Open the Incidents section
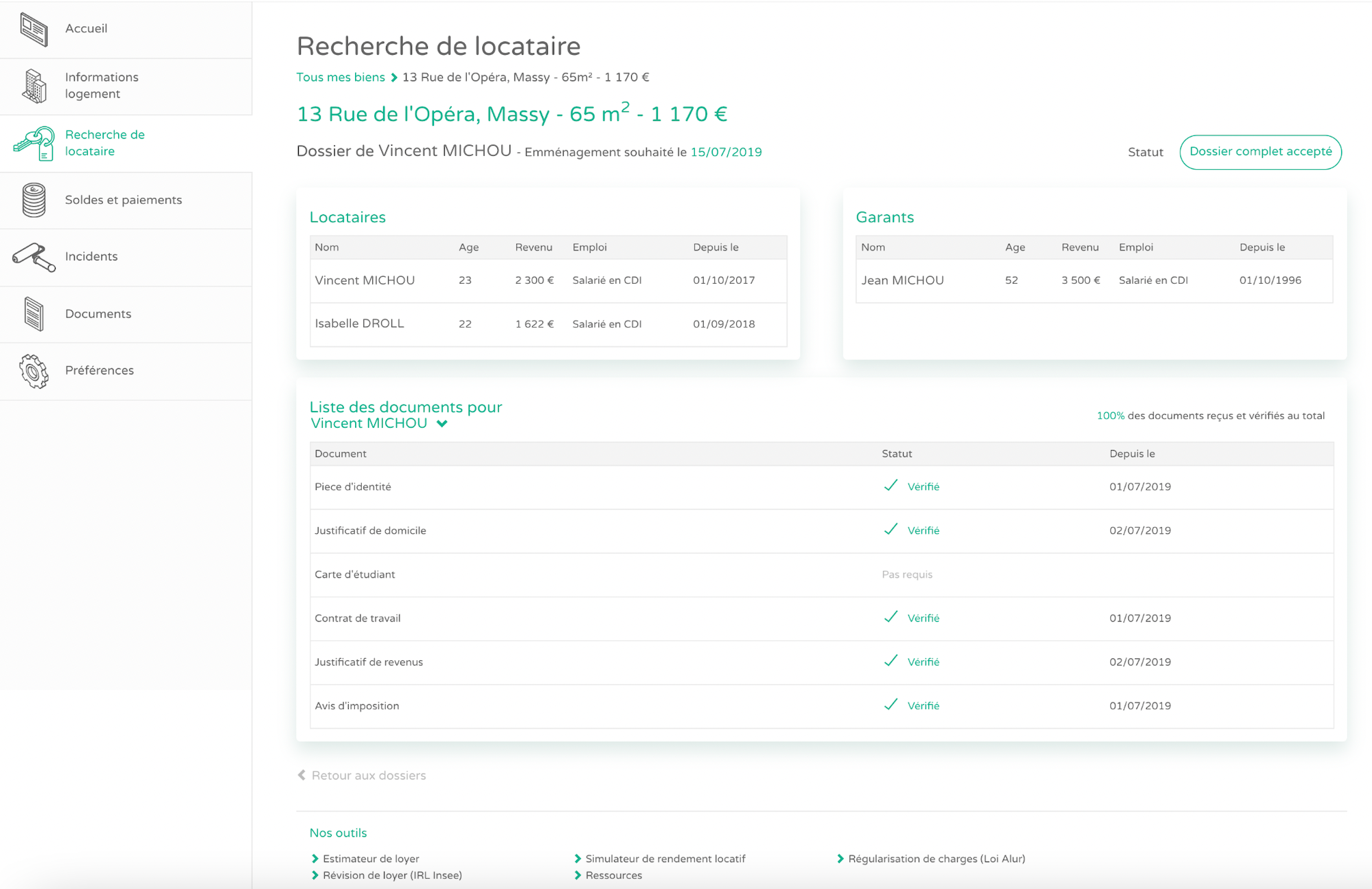 click(126, 257)
